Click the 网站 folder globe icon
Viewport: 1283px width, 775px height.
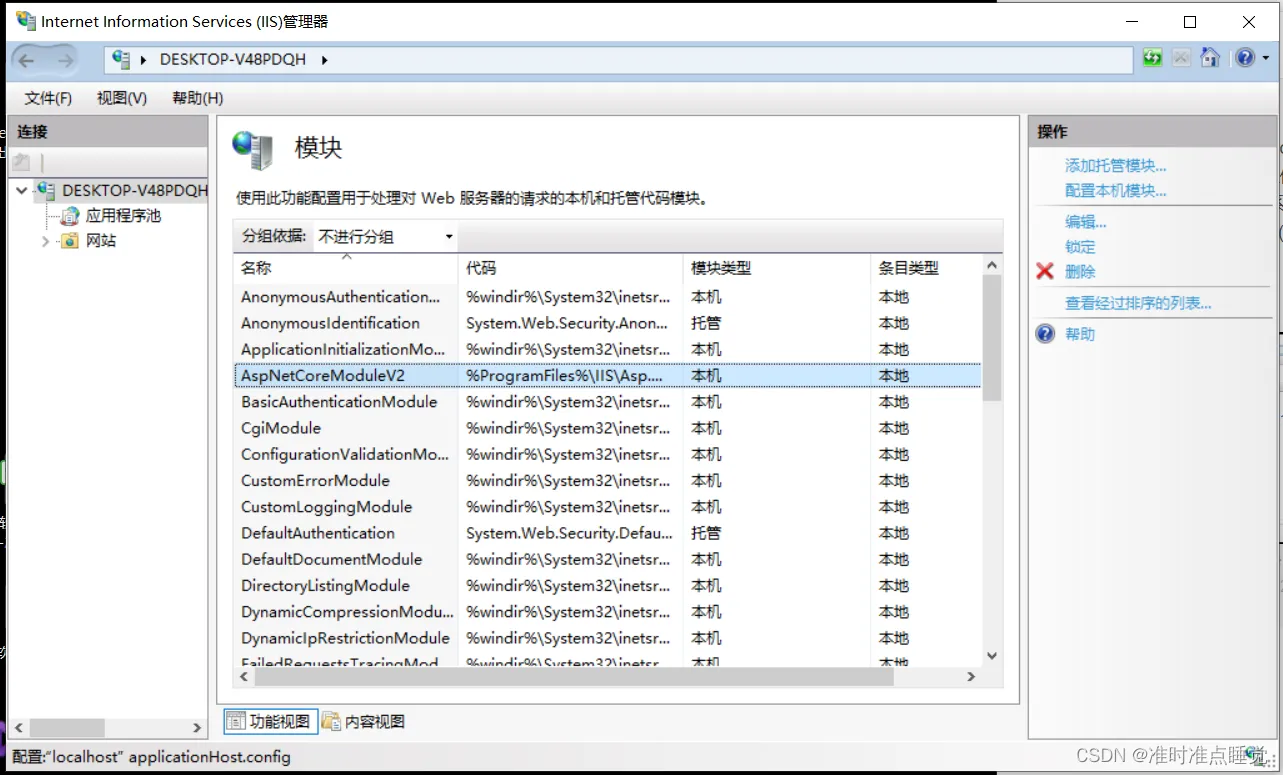tap(70, 241)
